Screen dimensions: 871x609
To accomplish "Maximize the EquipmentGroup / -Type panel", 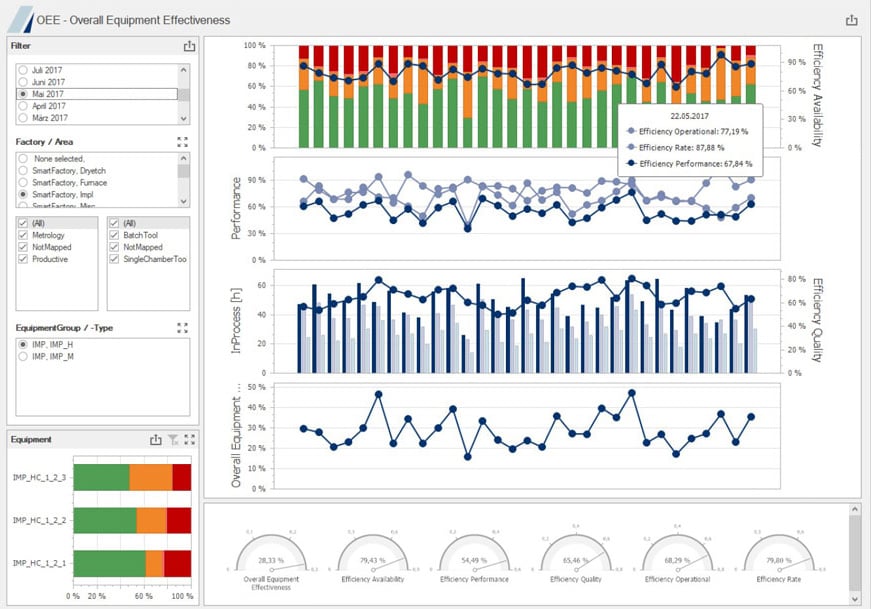I will 183,328.
